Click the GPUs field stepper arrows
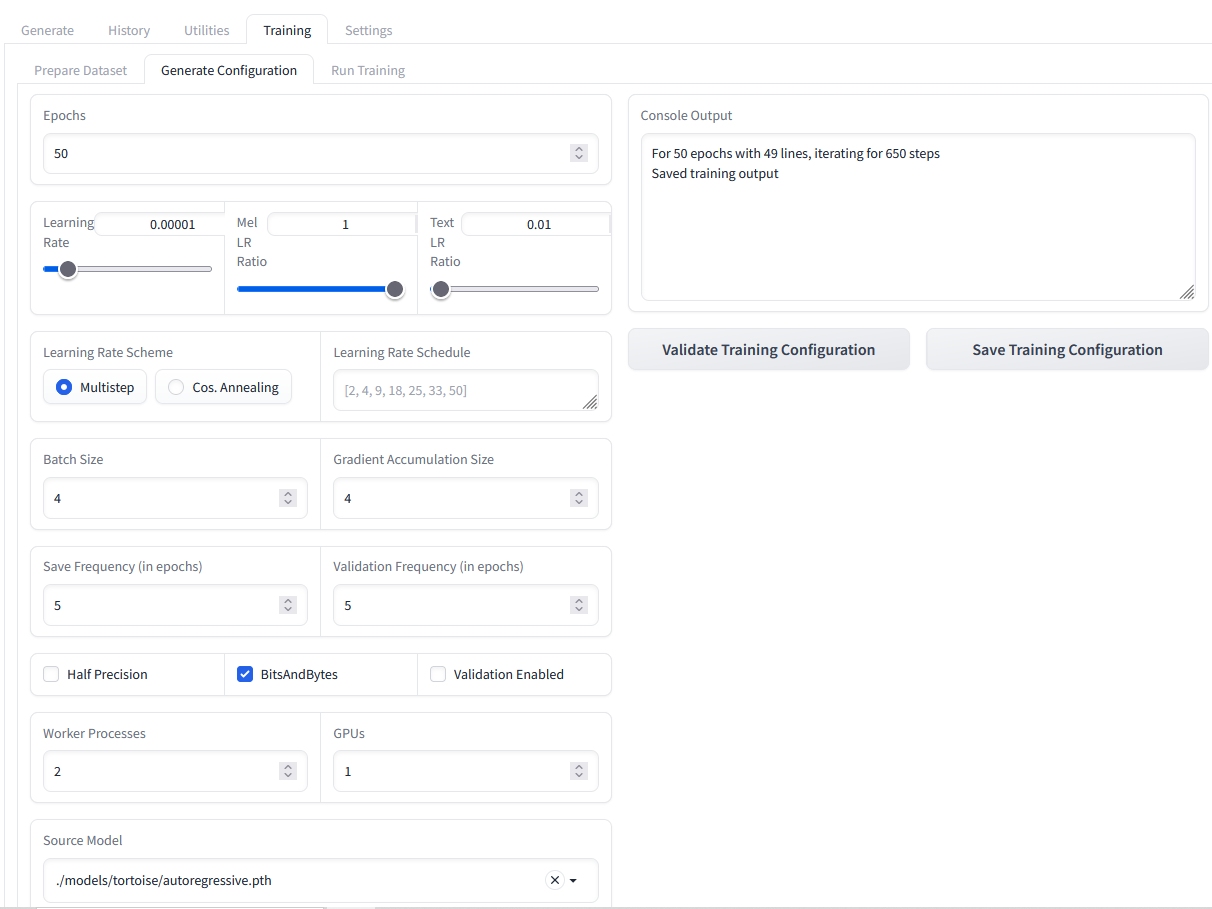The width and height of the screenshot is (1212, 909). pos(578,771)
